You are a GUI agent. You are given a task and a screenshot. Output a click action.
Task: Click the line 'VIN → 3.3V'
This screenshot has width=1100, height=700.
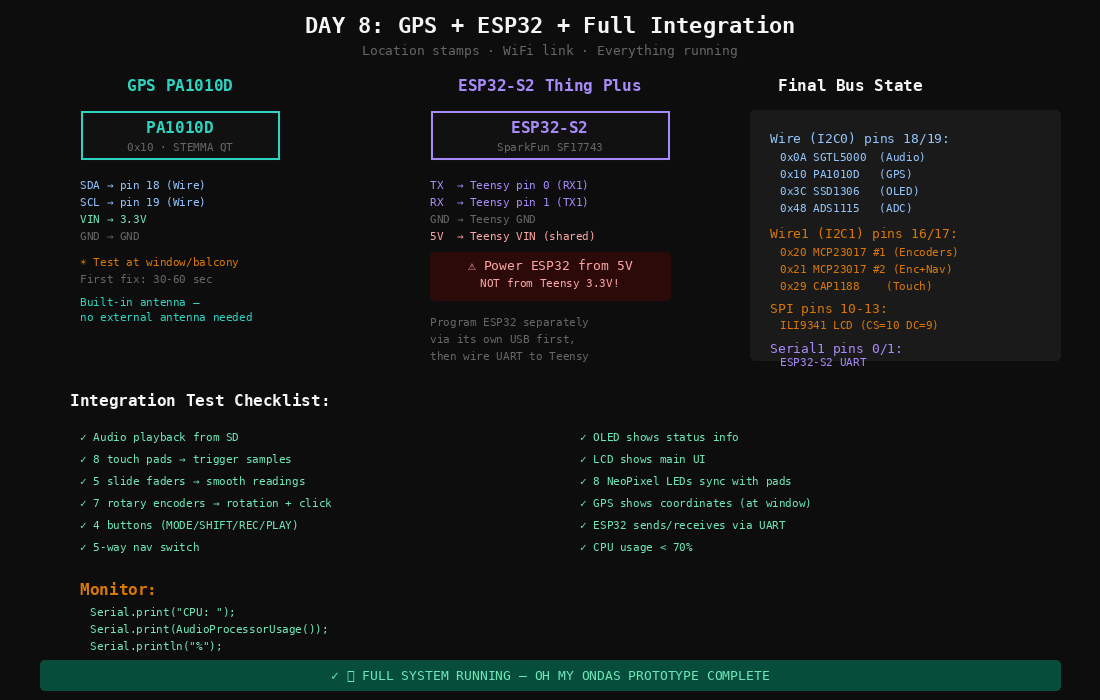113,219
